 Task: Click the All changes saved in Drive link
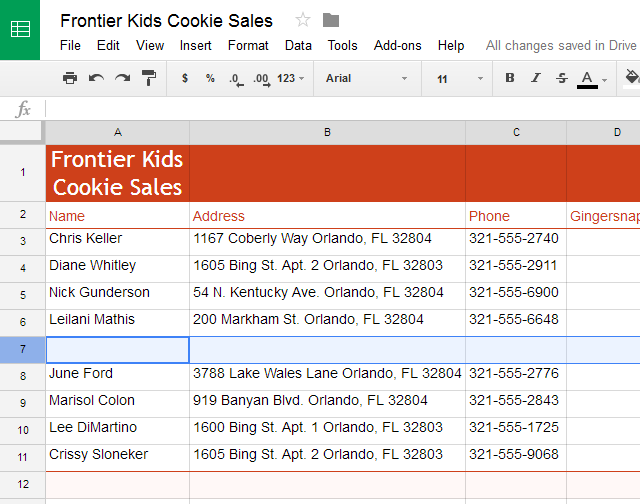(560, 45)
